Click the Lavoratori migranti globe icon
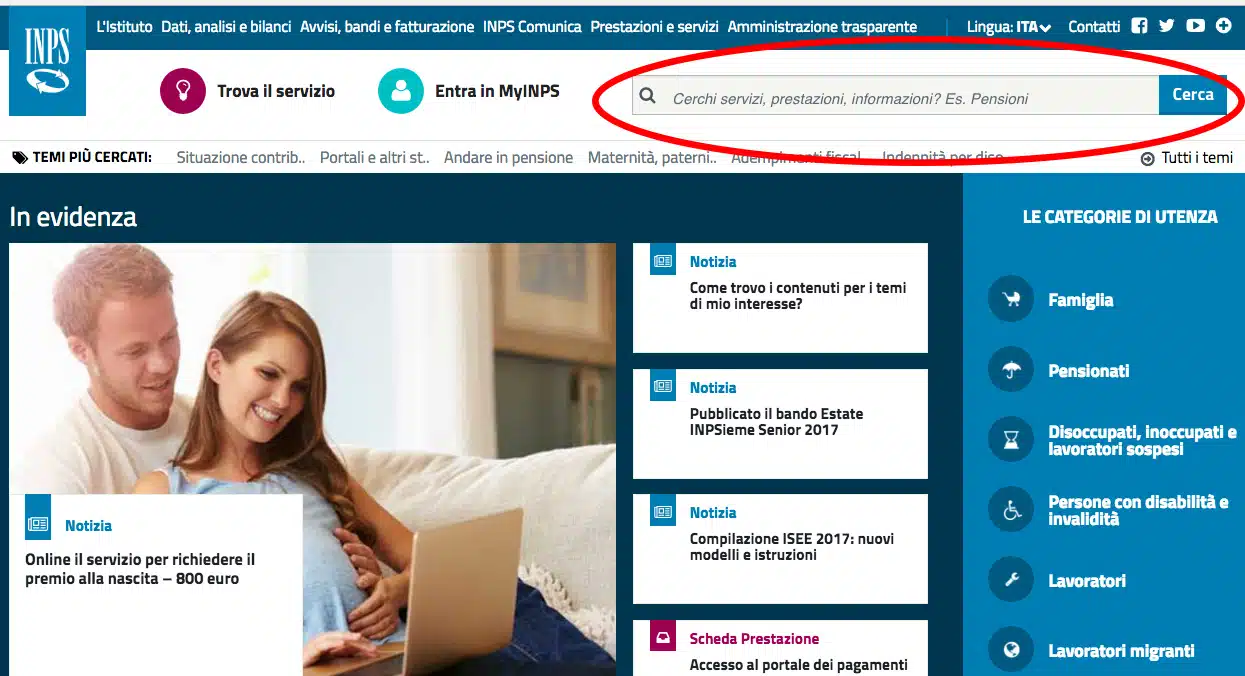Screen dimensions: 1245x676 coord(1011,650)
